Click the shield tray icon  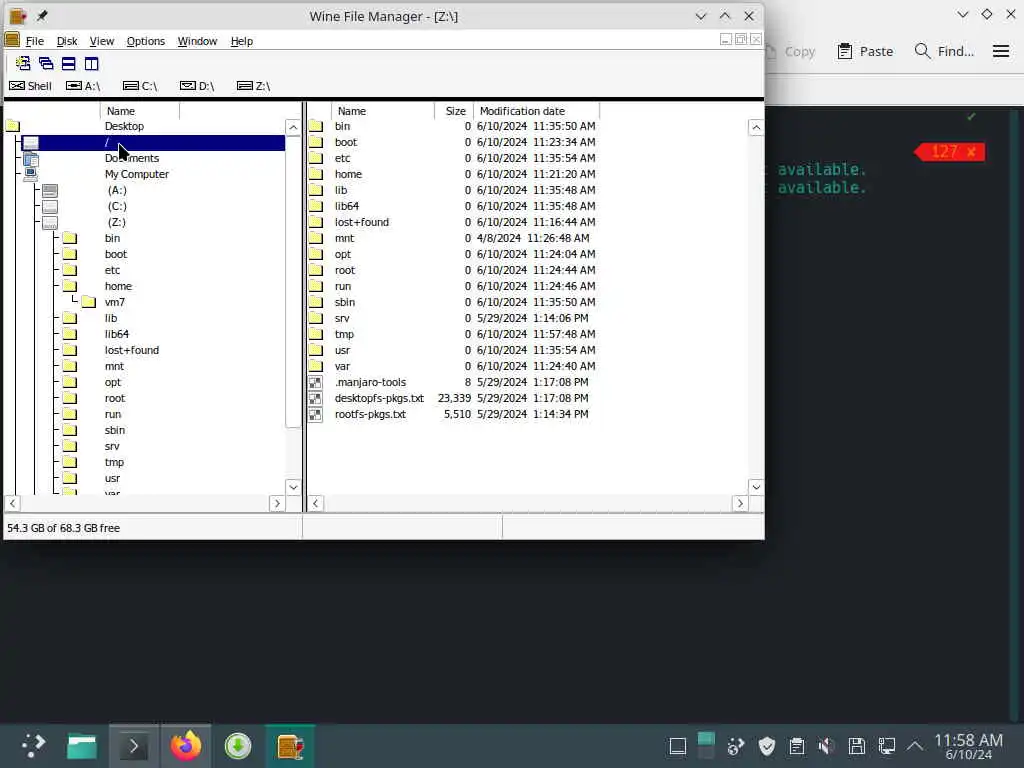point(767,746)
